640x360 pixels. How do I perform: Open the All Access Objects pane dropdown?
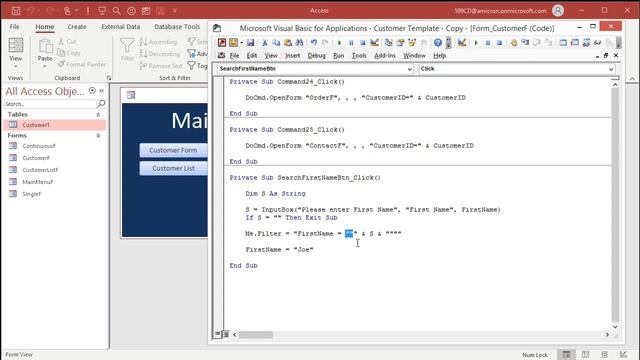click(92, 91)
